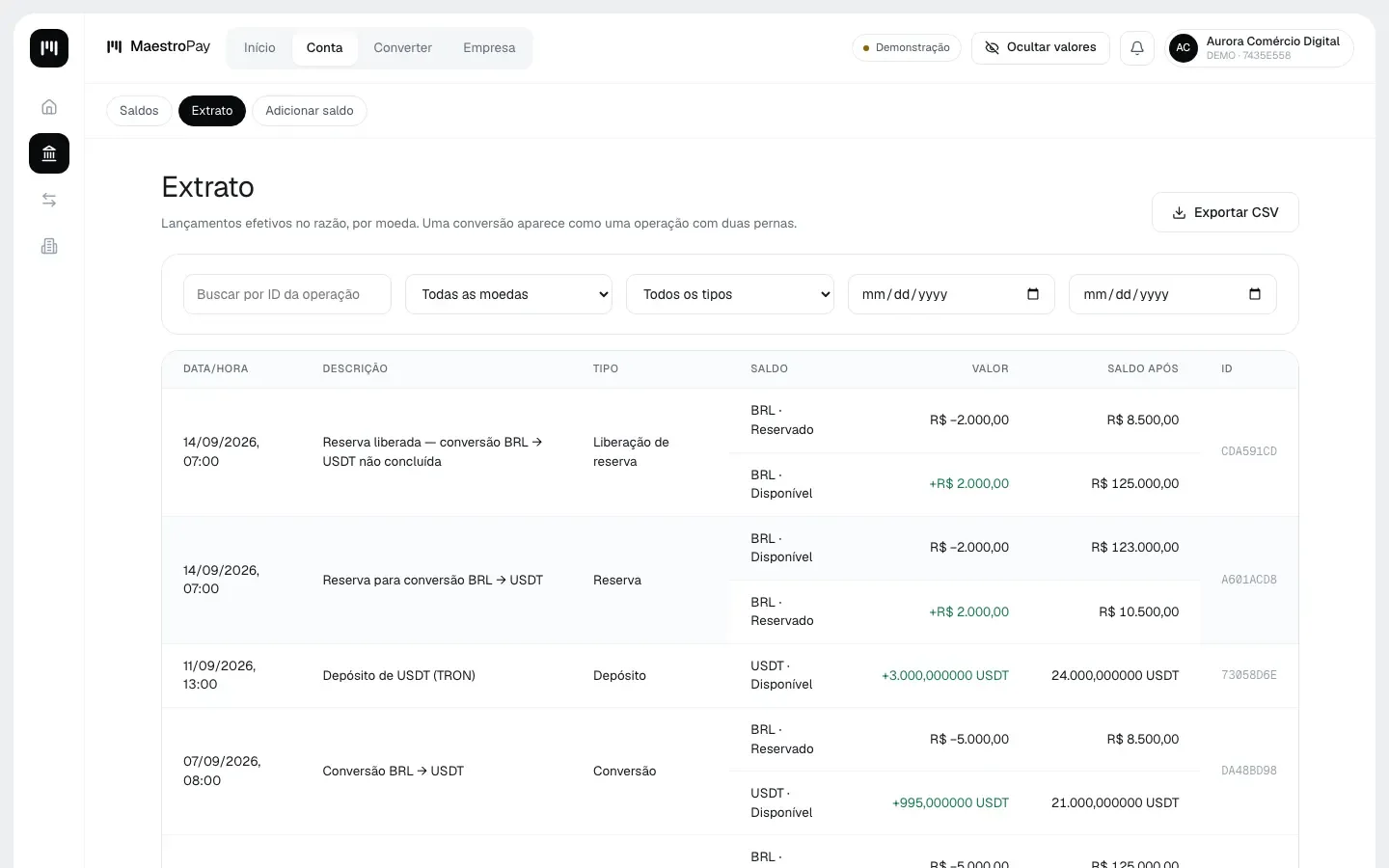Expand the Todos os tipos dropdown

click(730, 294)
